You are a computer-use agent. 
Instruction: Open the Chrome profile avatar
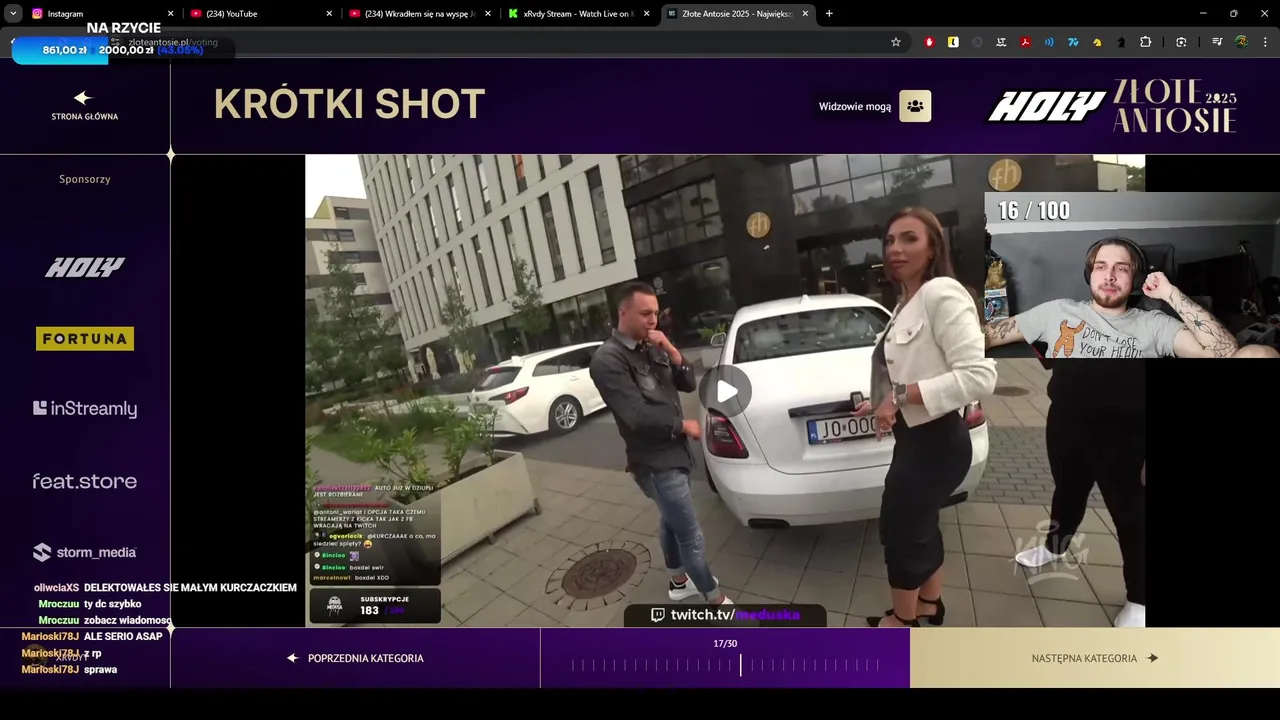1241,42
